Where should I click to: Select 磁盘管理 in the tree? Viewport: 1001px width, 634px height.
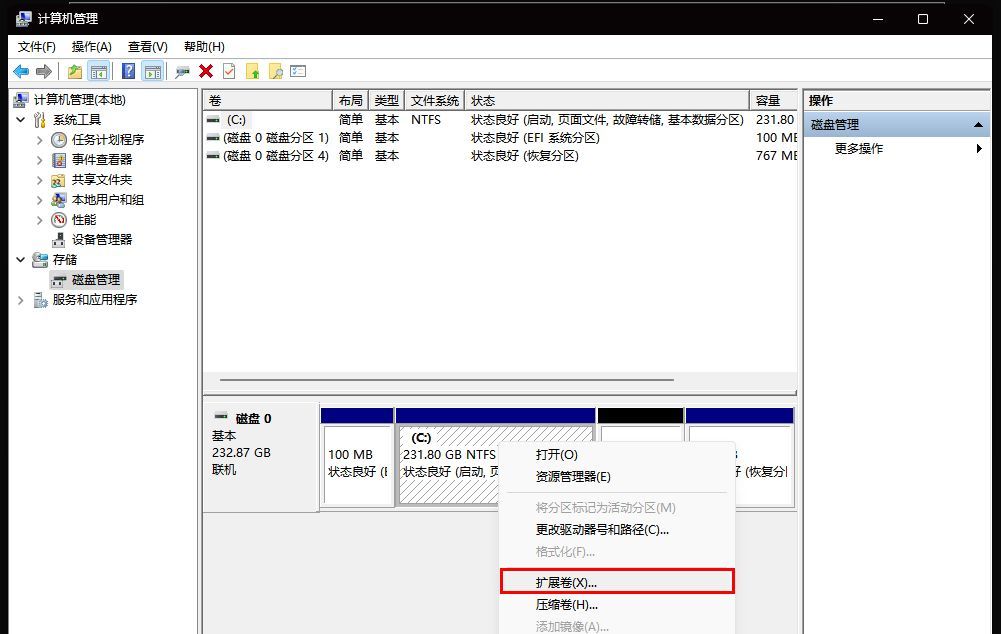(x=96, y=280)
